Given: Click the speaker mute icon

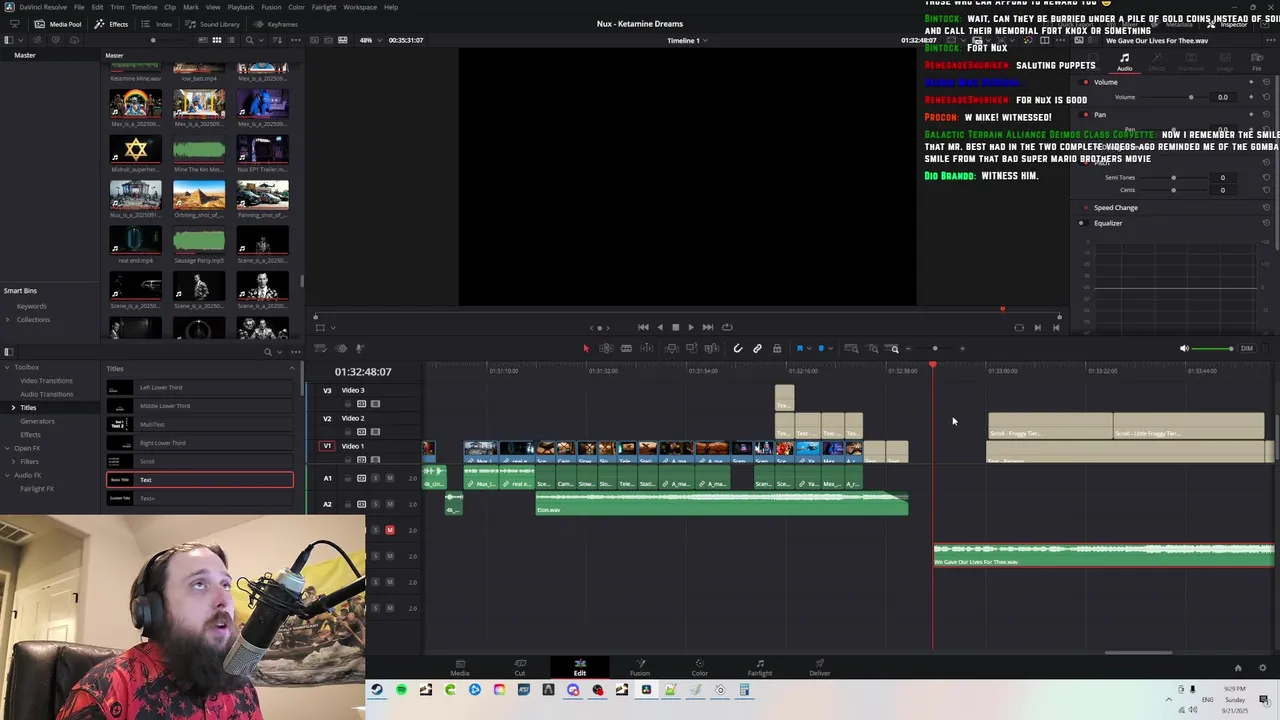Looking at the screenshot, I should pos(1184,348).
